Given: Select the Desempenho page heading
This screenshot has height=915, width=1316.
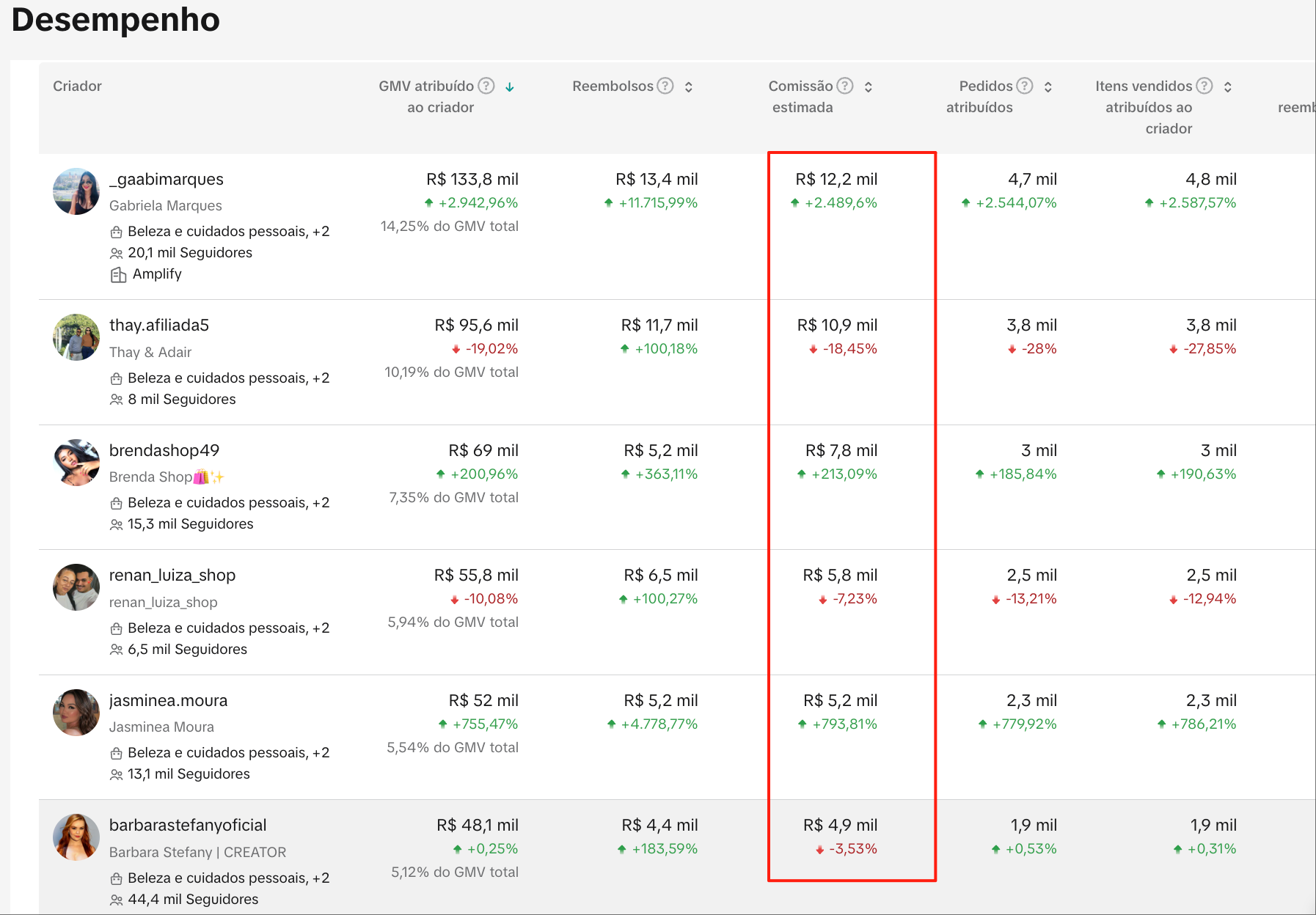Looking at the screenshot, I should pyautogui.click(x=116, y=20).
